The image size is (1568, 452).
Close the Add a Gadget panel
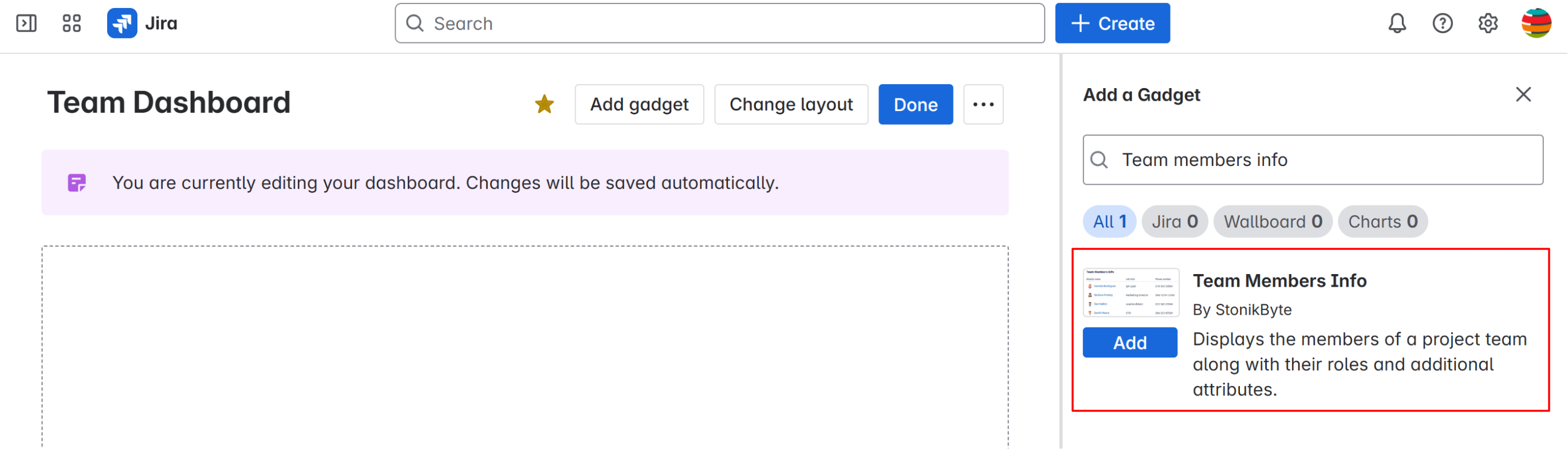coord(1523,94)
